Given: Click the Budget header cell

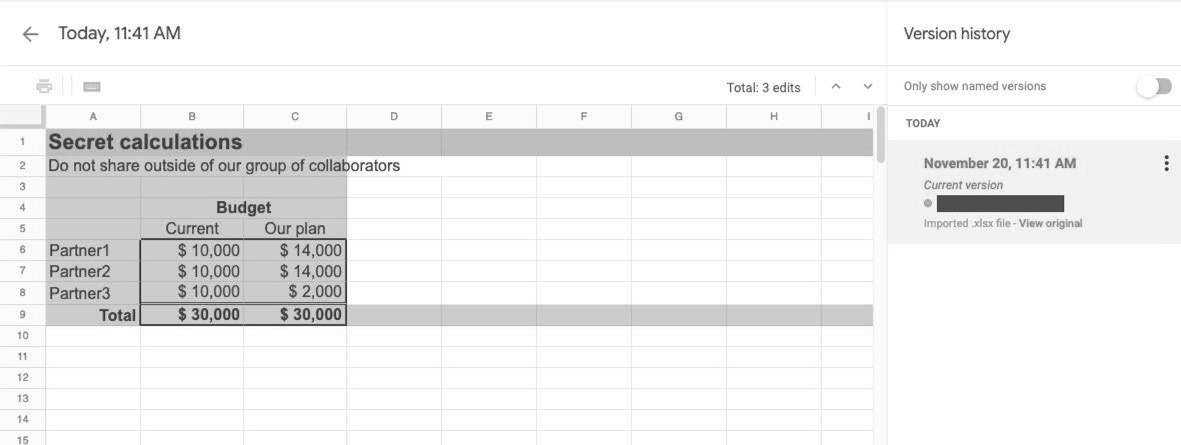Looking at the screenshot, I should pos(243,208).
